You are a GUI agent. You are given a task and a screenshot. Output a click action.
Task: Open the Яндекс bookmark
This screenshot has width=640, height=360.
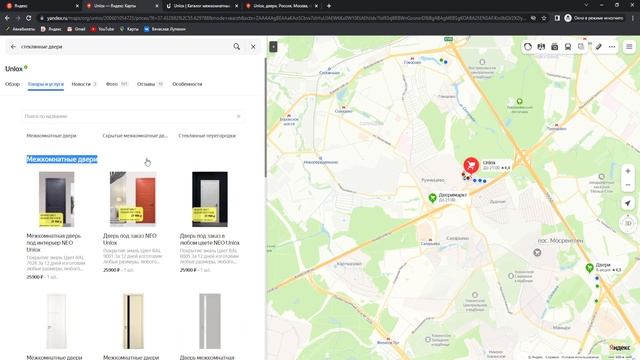point(51,29)
